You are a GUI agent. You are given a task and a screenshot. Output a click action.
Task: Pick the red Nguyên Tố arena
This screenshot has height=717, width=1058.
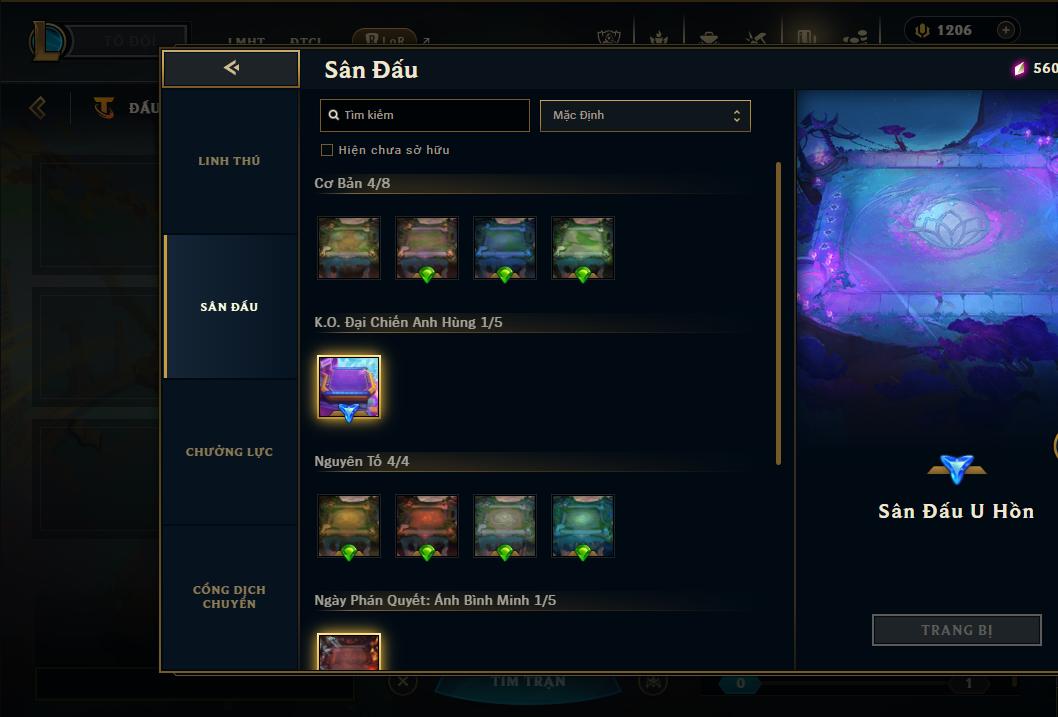[x=427, y=525]
